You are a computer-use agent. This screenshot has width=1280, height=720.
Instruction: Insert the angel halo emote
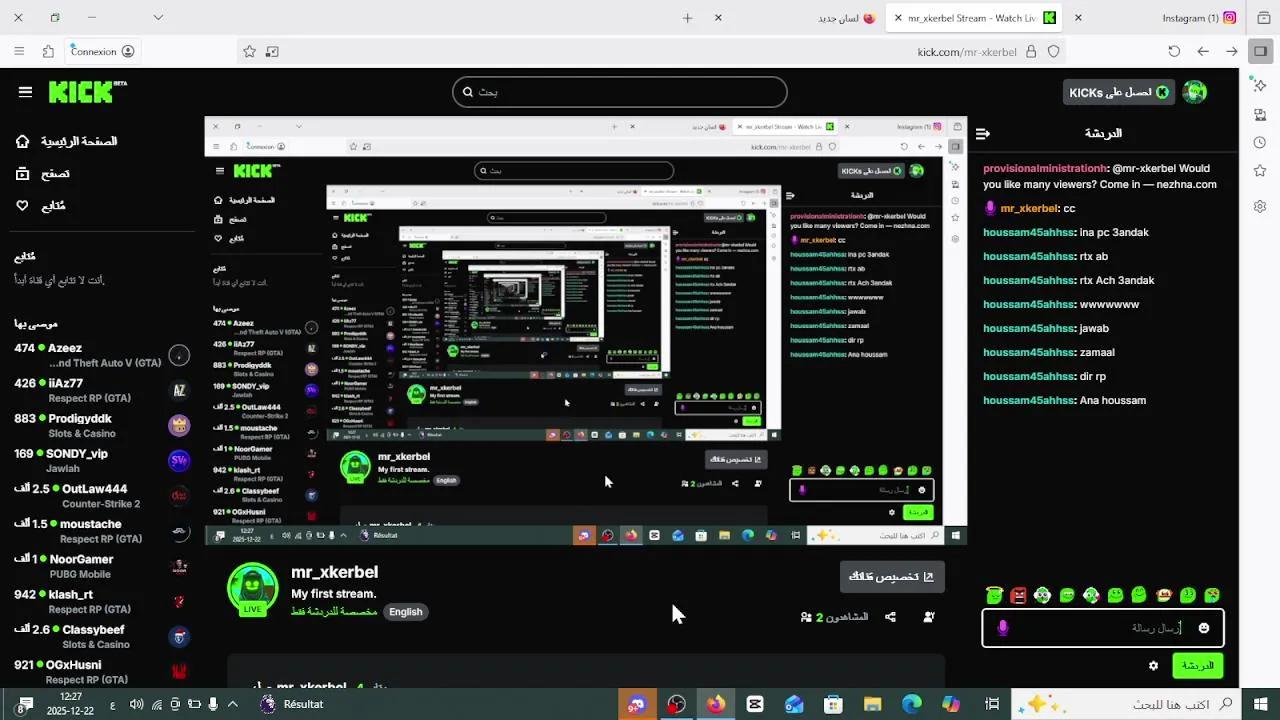pos(994,595)
